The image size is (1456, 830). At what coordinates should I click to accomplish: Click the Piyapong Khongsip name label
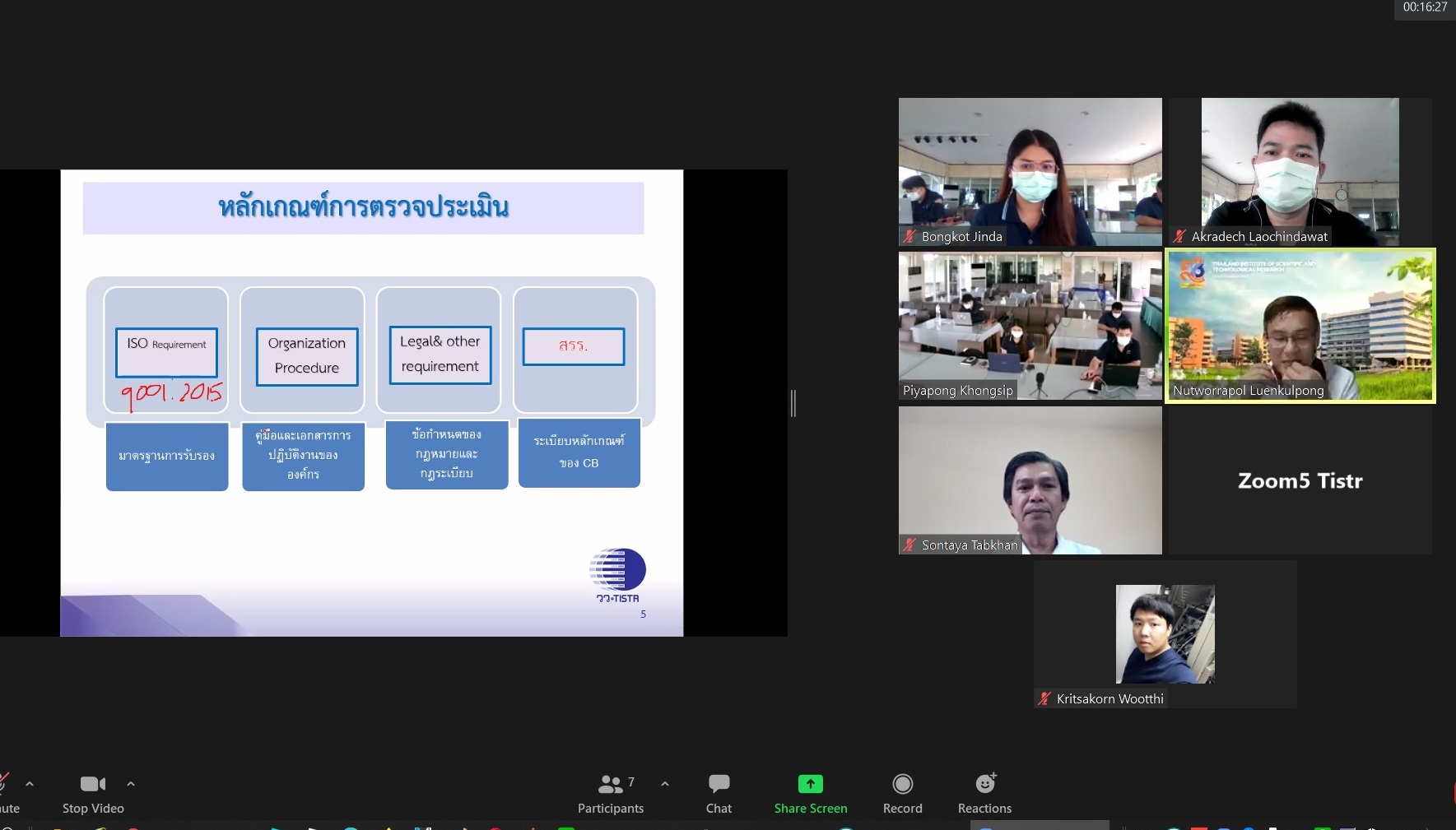coord(958,391)
